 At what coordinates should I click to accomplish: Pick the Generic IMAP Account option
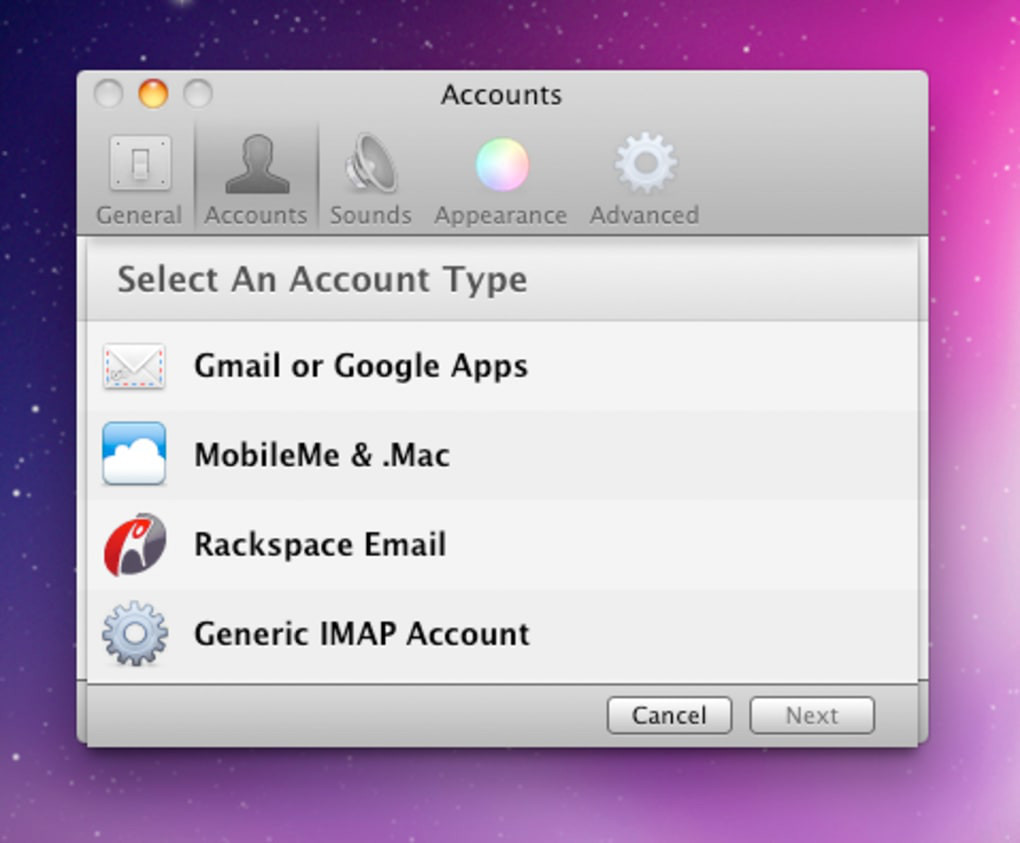502,634
